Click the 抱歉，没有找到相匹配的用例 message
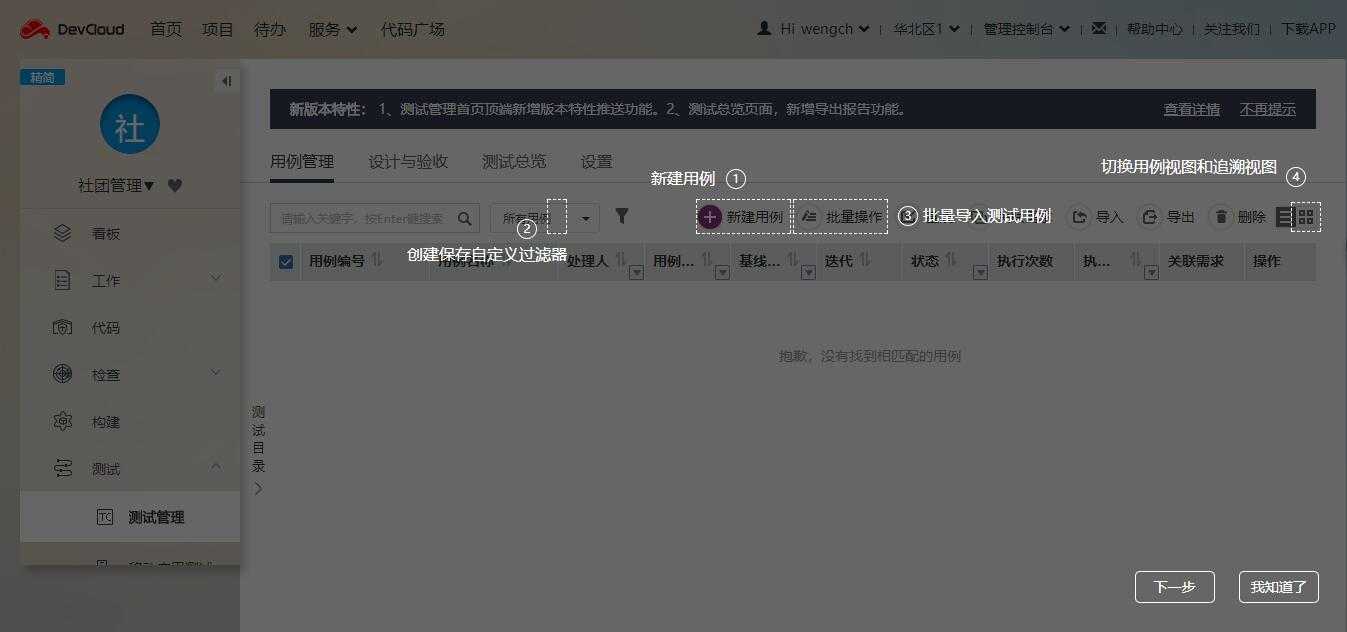Screen dimensions: 1347x632 [870, 356]
